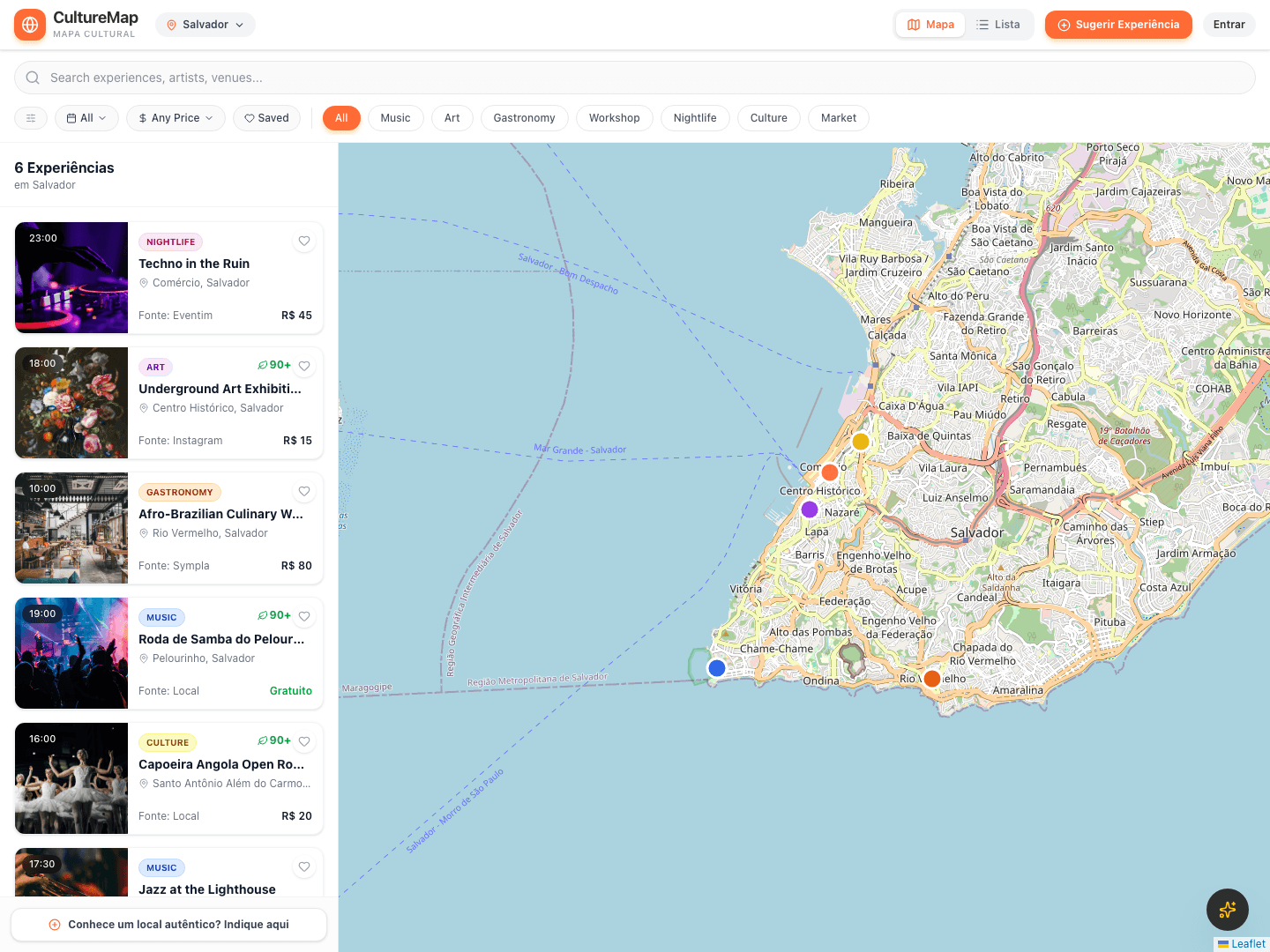Favorite Techno in the Ruin with heart
The image size is (1270, 952).
click(304, 242)
